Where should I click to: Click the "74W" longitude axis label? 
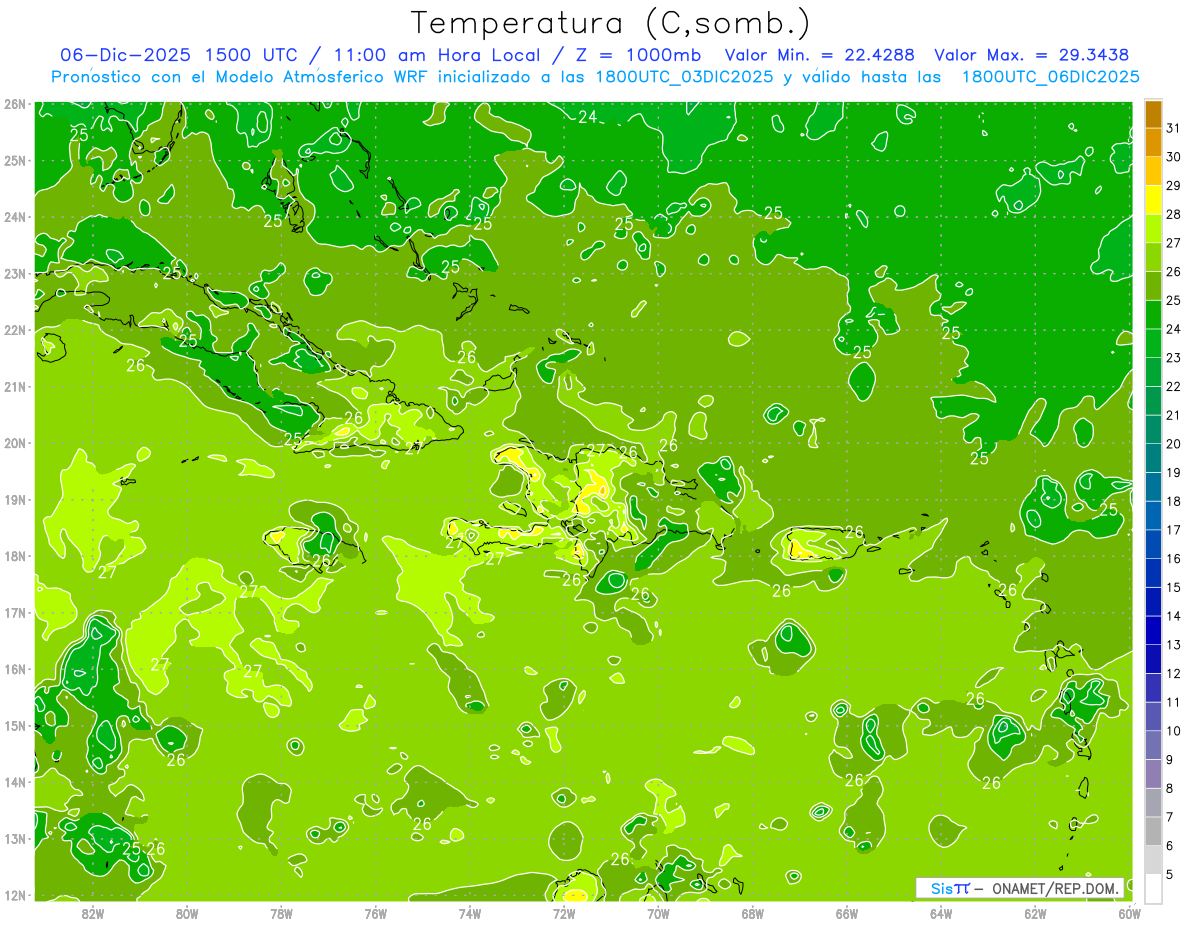click(x=470, y=914)
